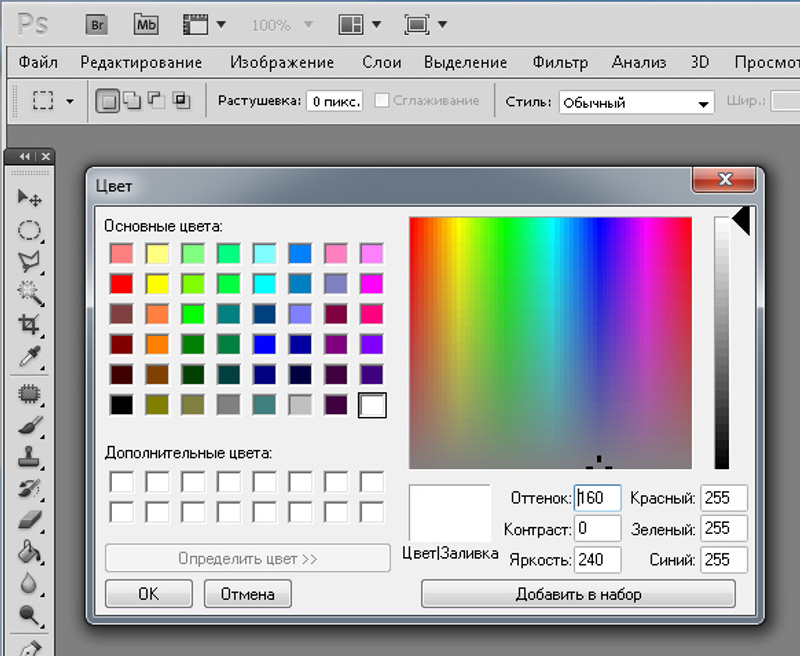The image size is (800, 656).
Task: Select the Paint Bucket tool
Action: point(30,550)
